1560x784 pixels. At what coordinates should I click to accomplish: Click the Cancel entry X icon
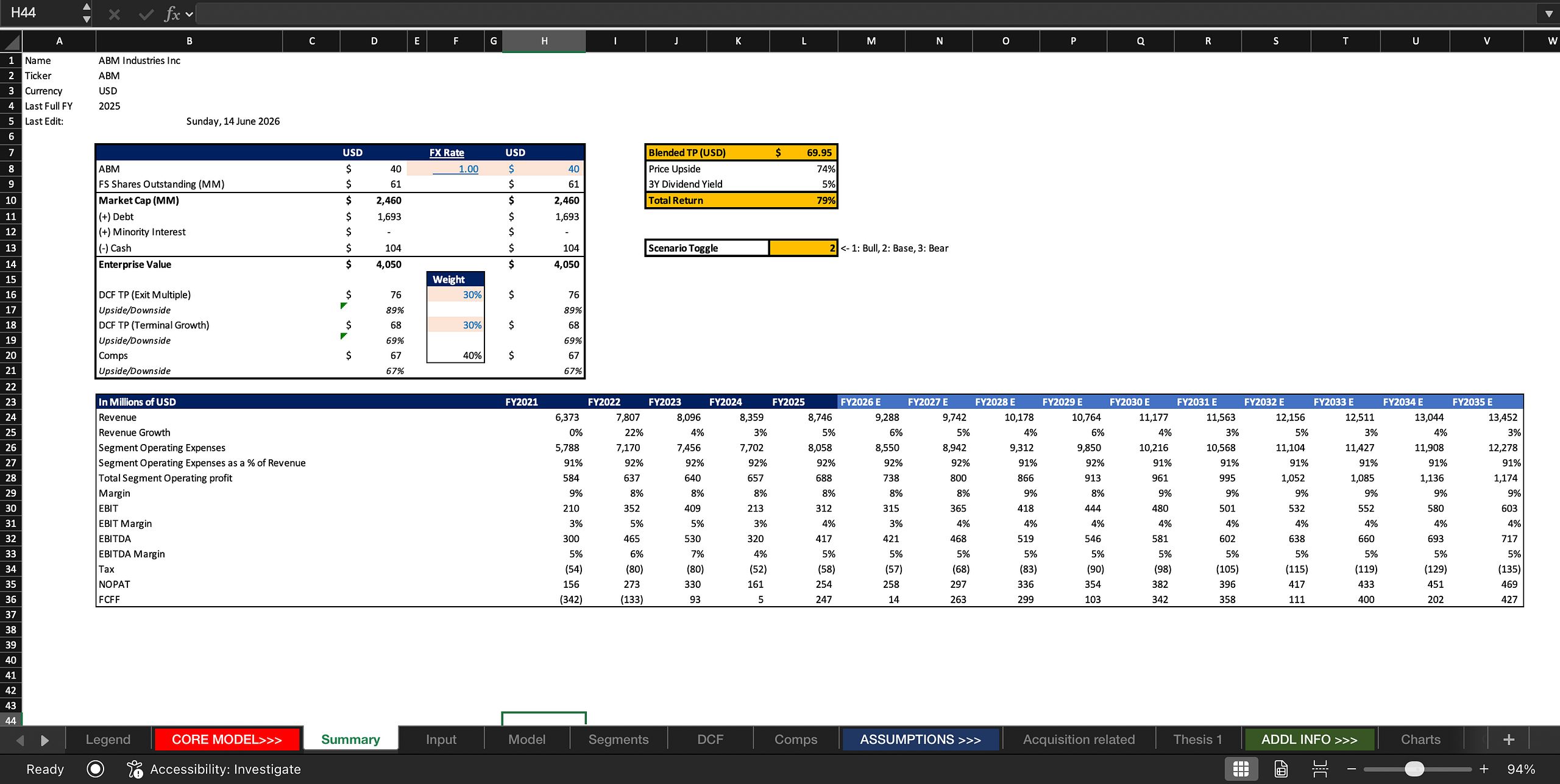[x=114, y=14]
